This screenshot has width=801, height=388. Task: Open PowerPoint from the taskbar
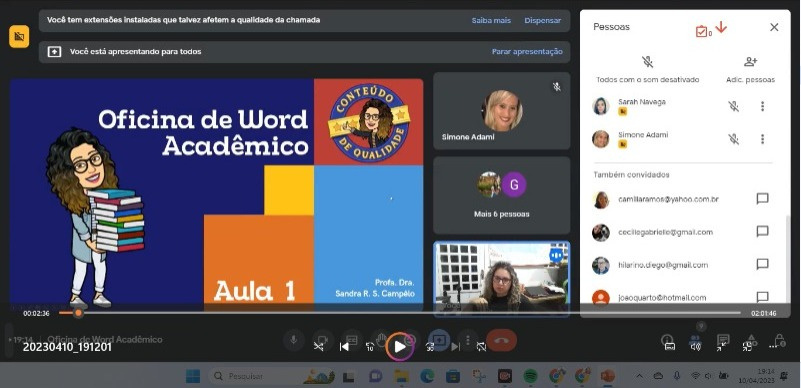point(608,376)
